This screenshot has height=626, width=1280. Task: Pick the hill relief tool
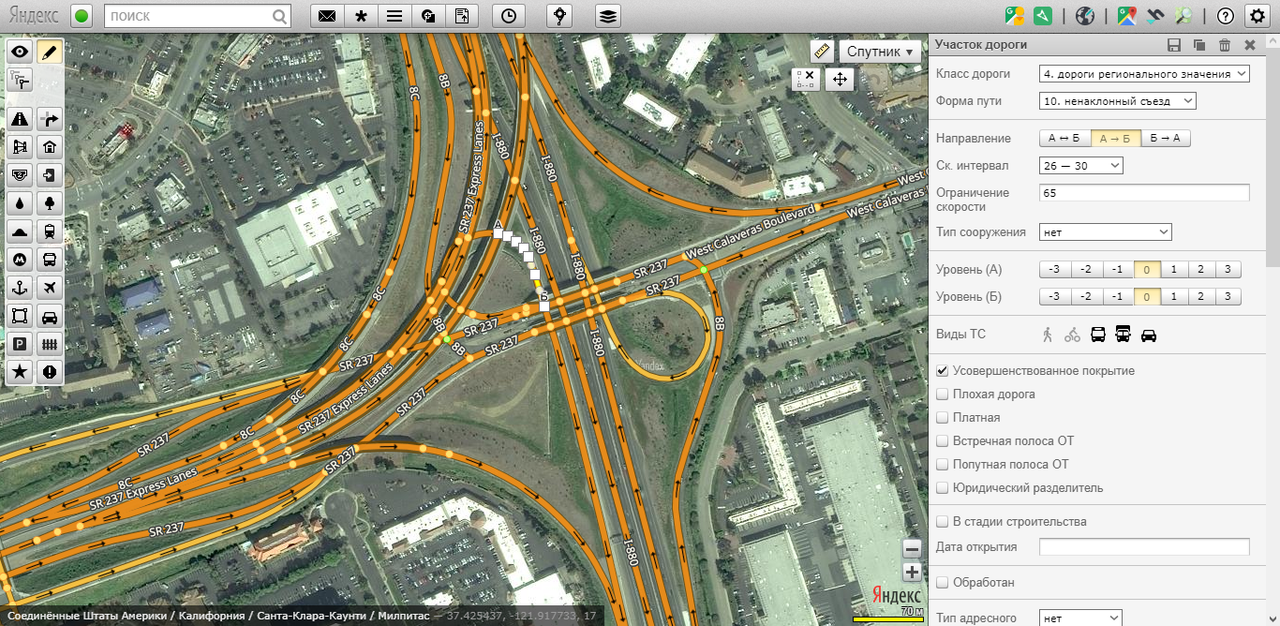click(19, 231)
